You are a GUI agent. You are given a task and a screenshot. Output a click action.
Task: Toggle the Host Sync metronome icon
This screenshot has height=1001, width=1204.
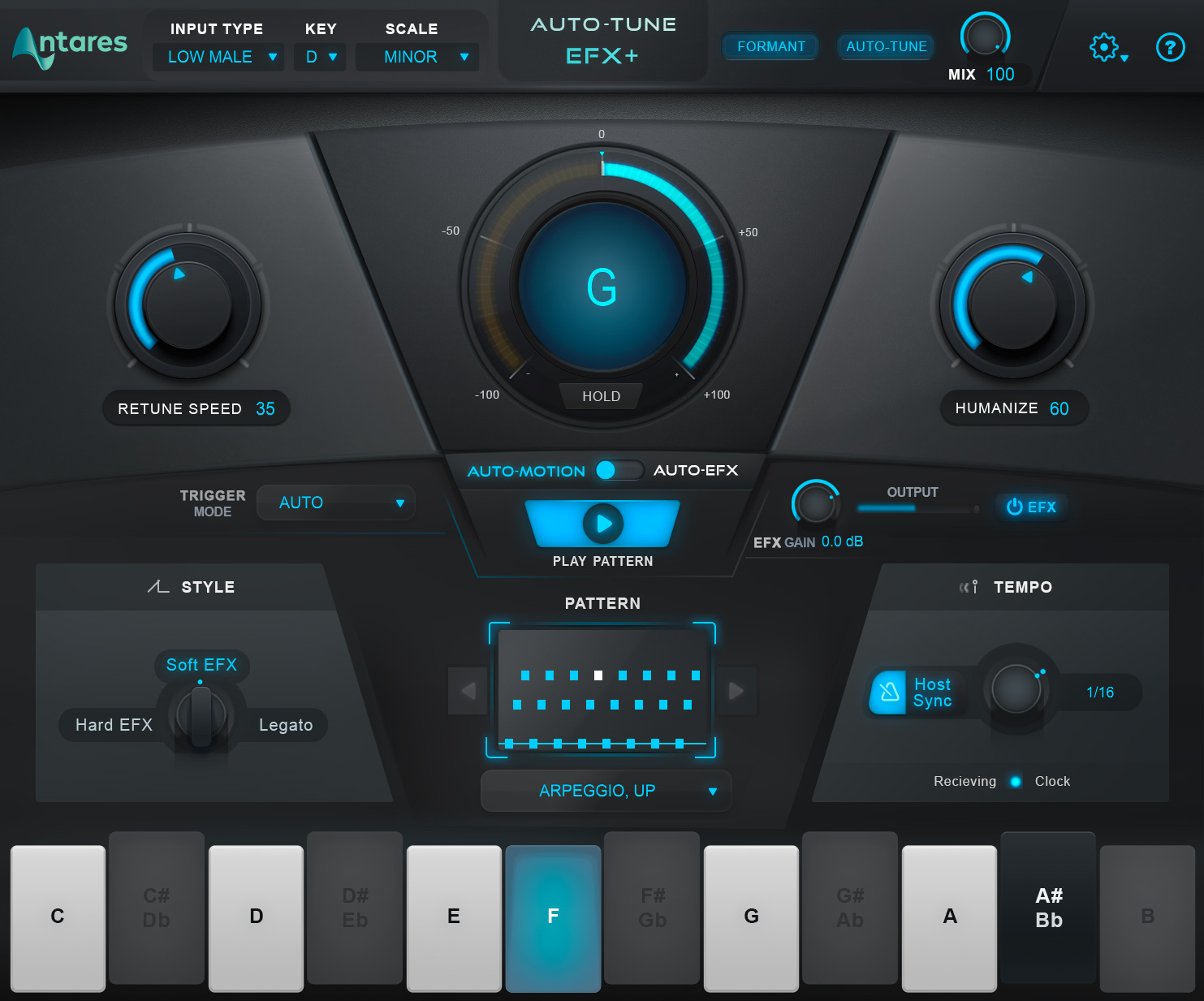point(889,692)
